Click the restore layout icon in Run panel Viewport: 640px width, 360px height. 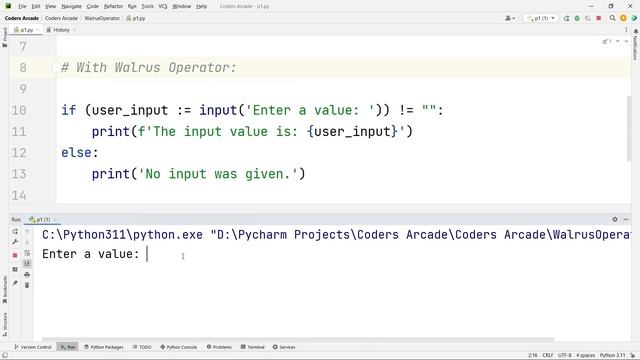(x=15, y=269)
